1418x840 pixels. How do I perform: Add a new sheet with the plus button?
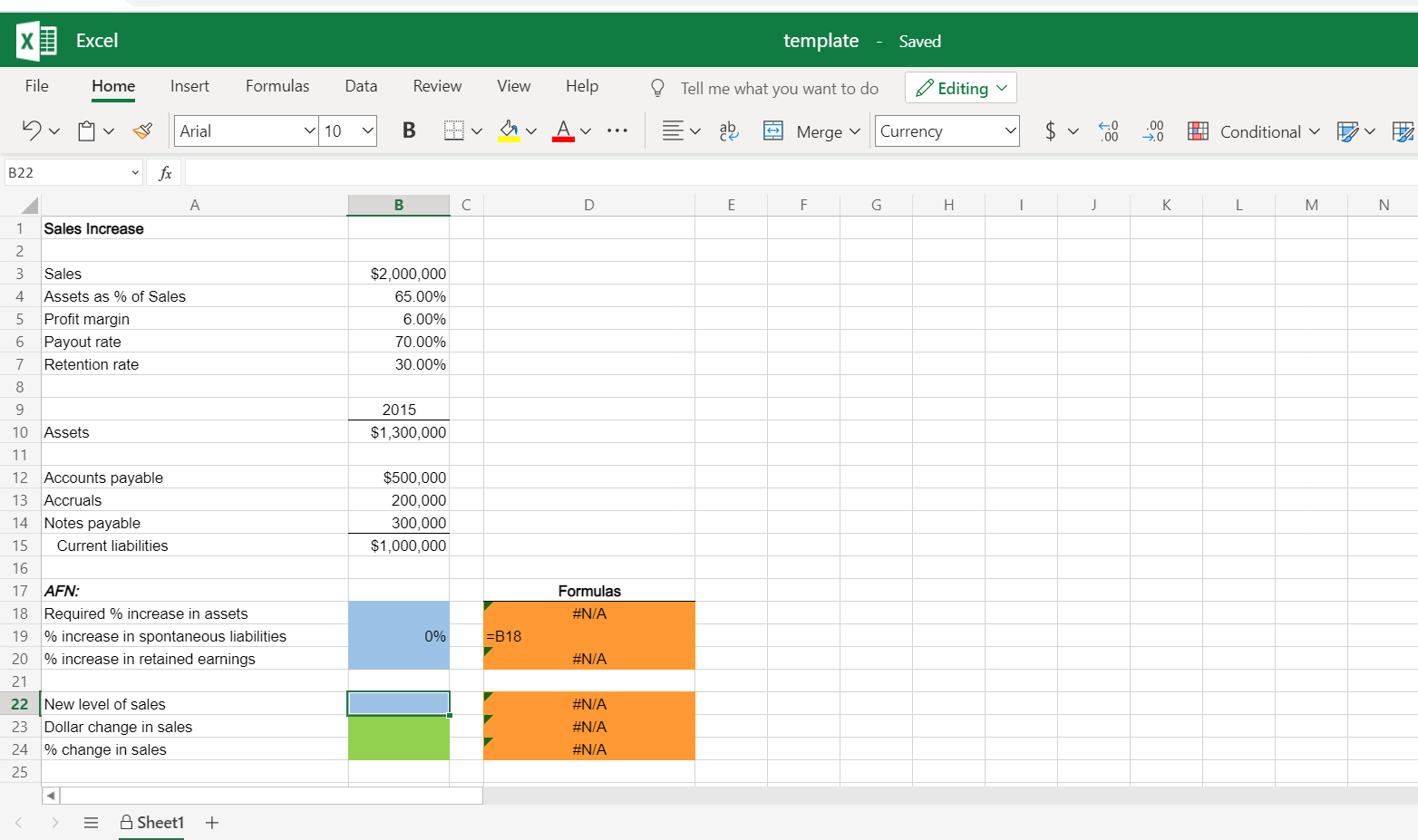click(x=211, y=823)
